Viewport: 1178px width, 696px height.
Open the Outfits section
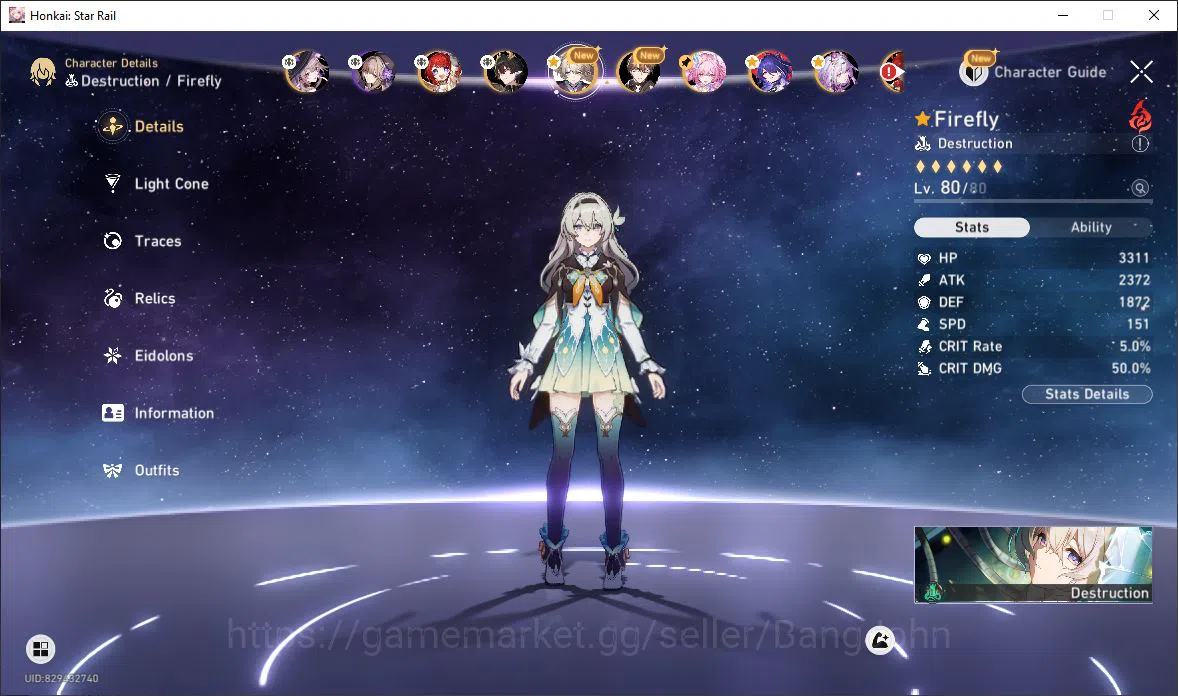coord(141,471)
